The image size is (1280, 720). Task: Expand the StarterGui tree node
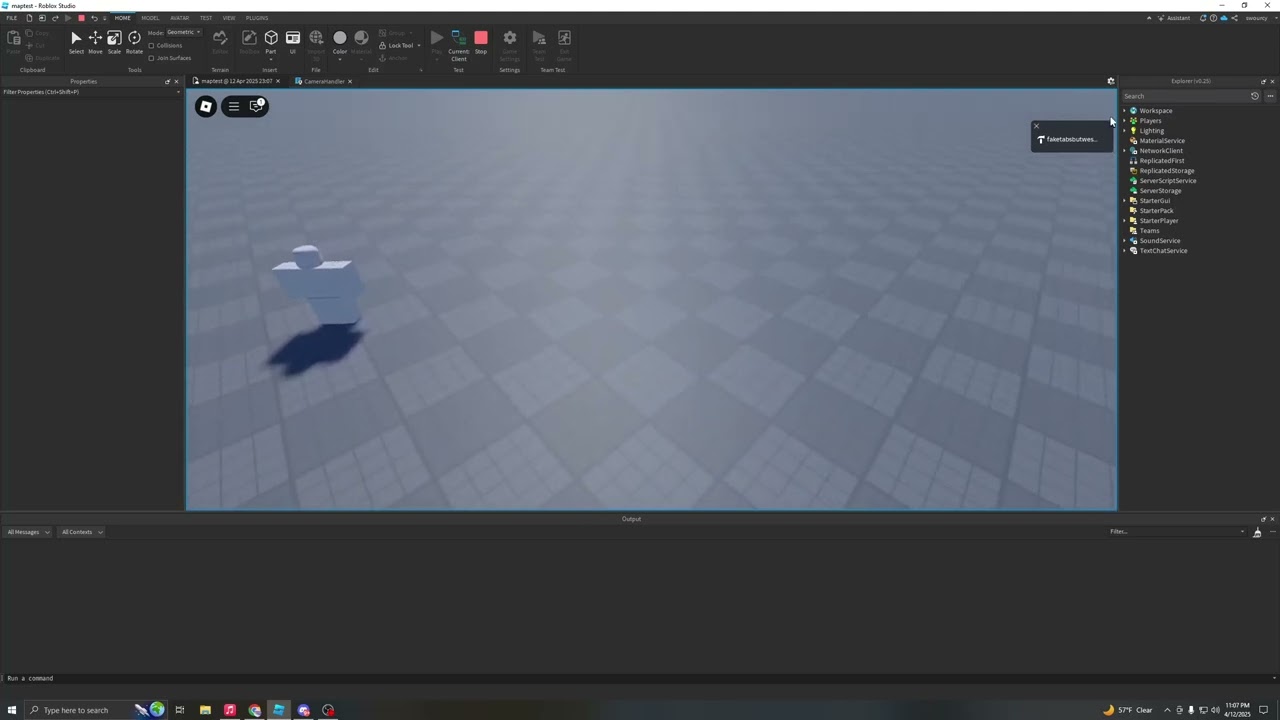click(1124, 201)
